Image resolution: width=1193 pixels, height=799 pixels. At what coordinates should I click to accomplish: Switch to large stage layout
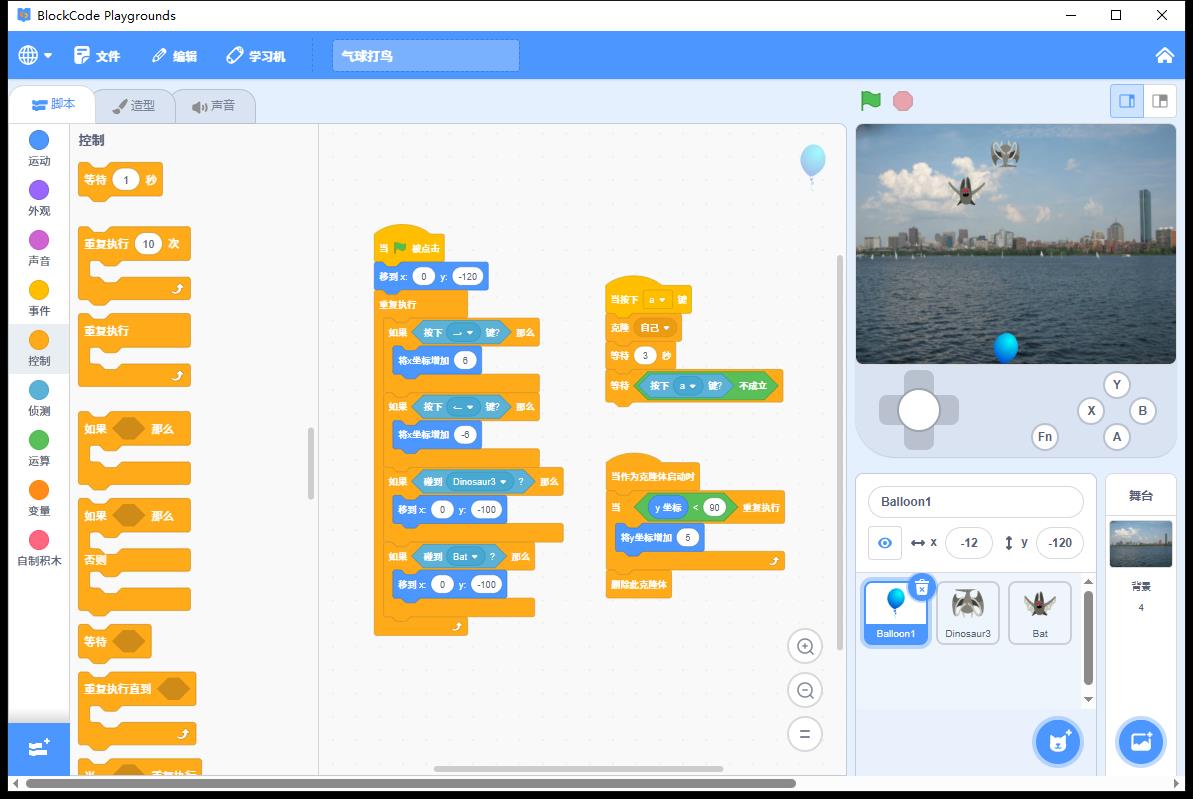[x=1127, y=101]
